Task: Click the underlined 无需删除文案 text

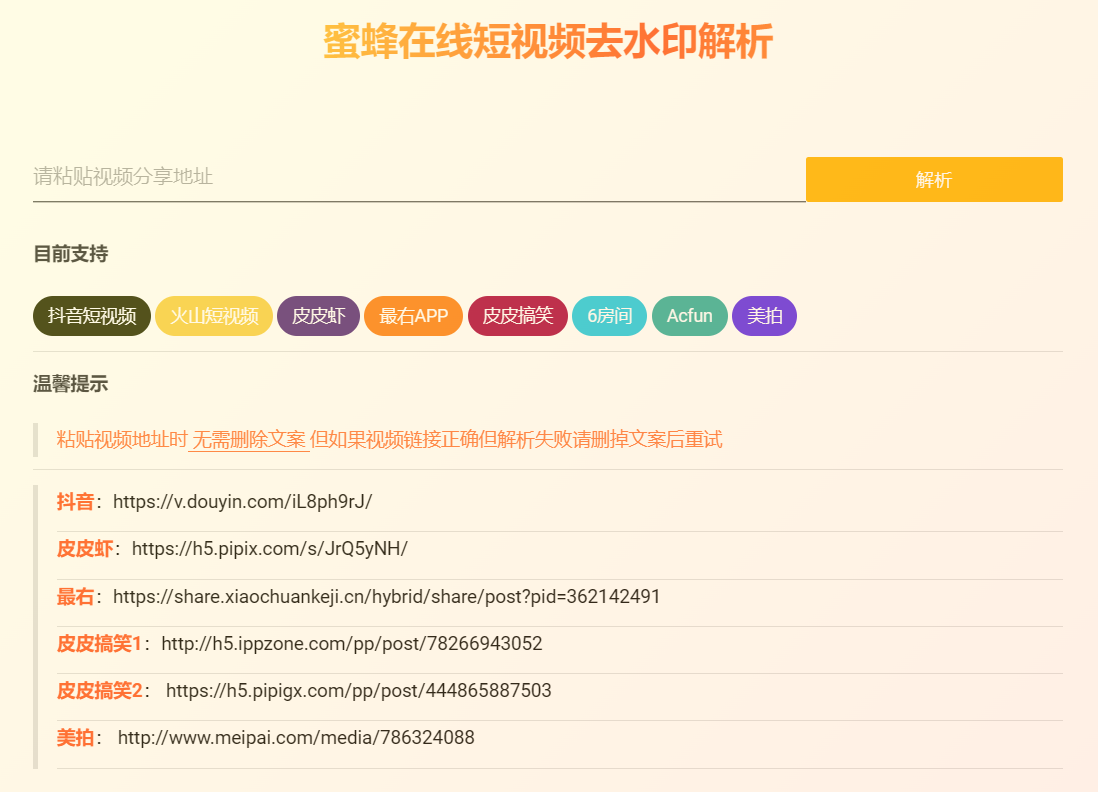Action: (249, 440)
